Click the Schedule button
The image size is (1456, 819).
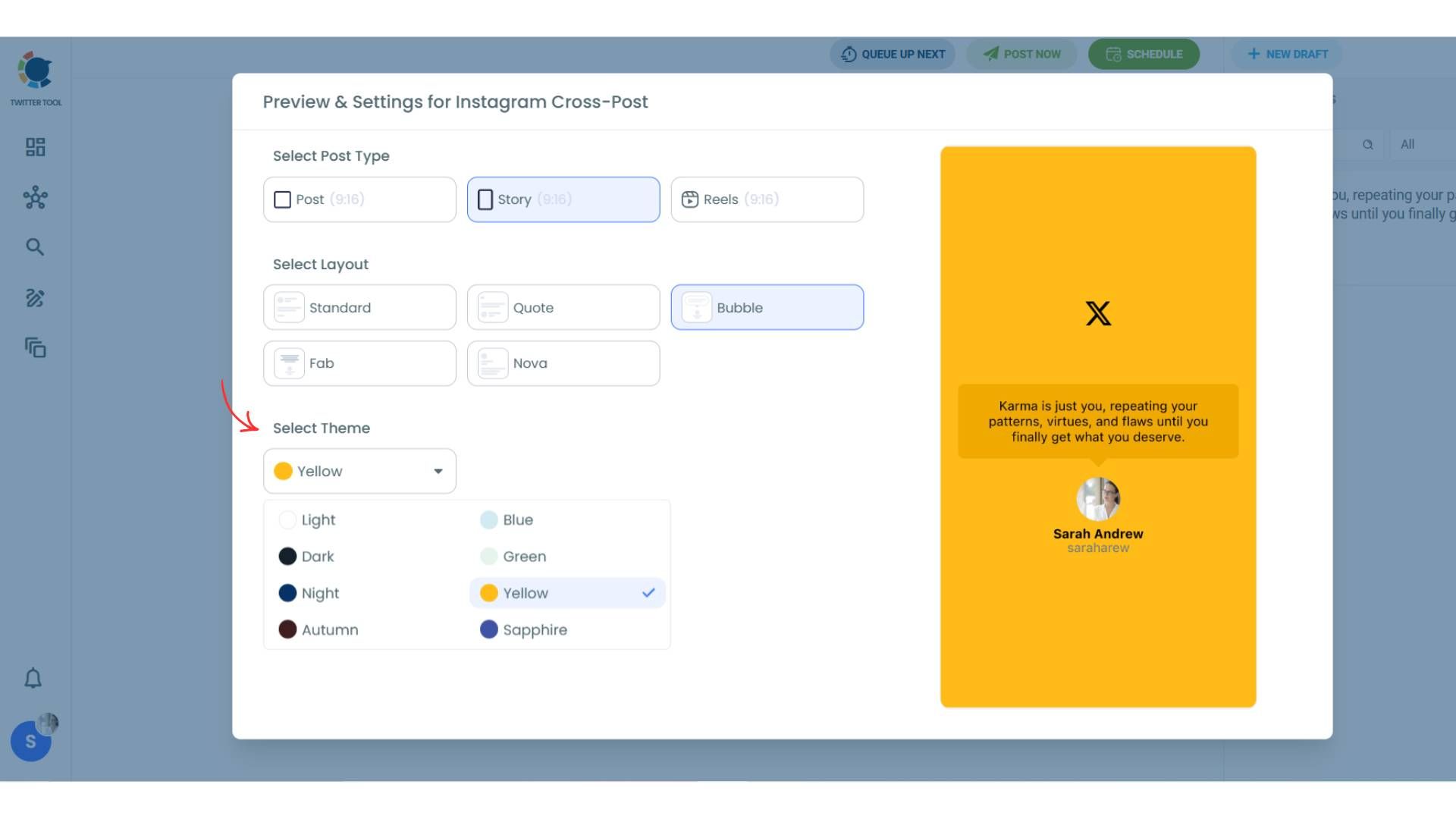click(x=1144, y=54)
